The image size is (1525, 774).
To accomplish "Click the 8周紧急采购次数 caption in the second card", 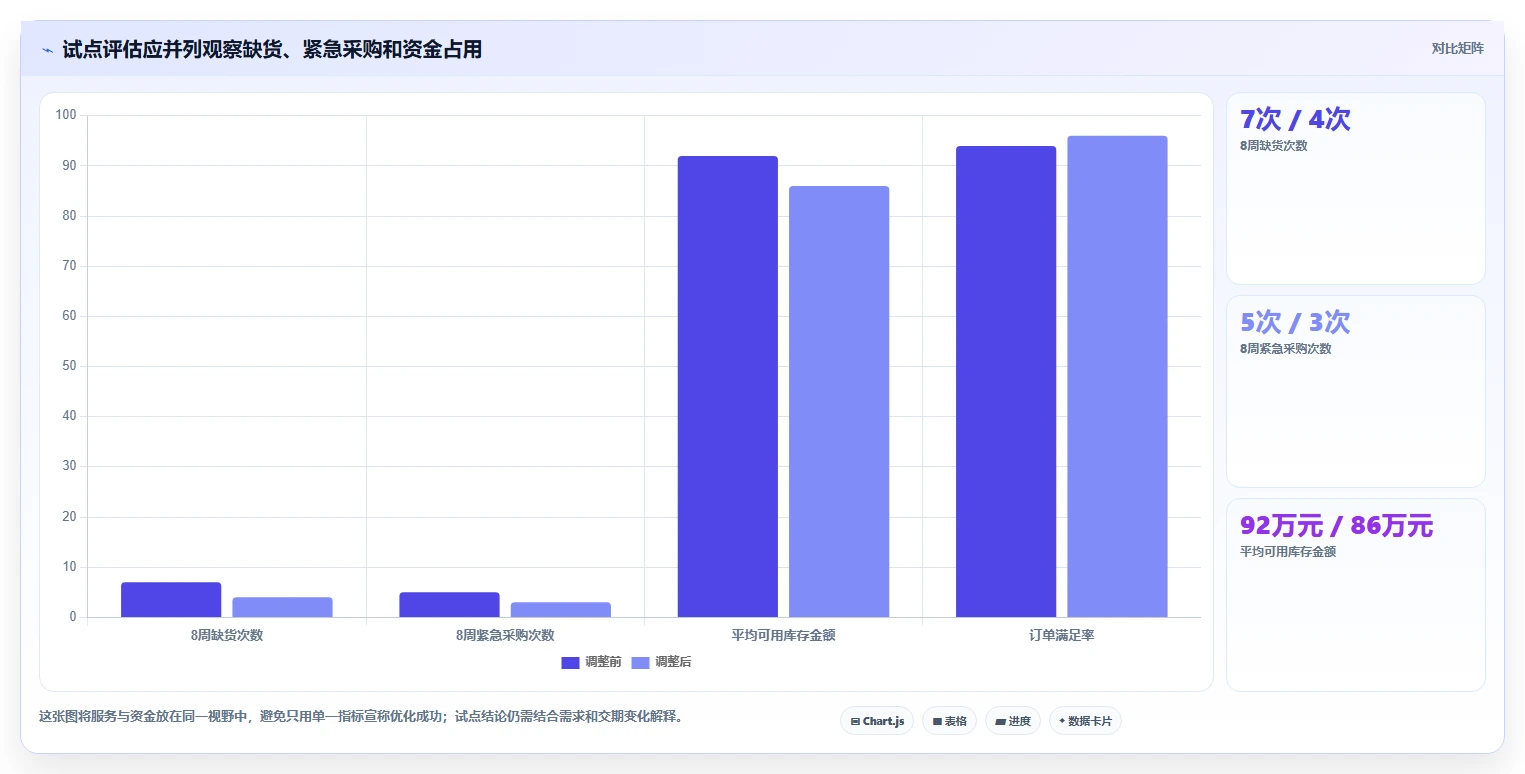I will point(1286,348).
